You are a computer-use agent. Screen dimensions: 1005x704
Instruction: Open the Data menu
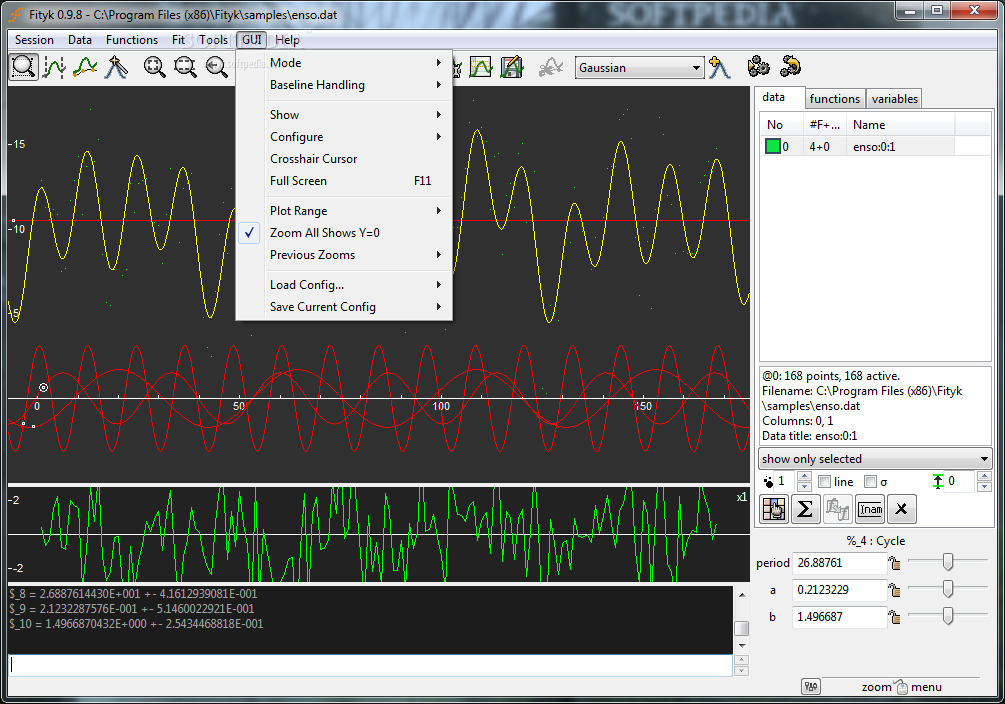[80, 40]
